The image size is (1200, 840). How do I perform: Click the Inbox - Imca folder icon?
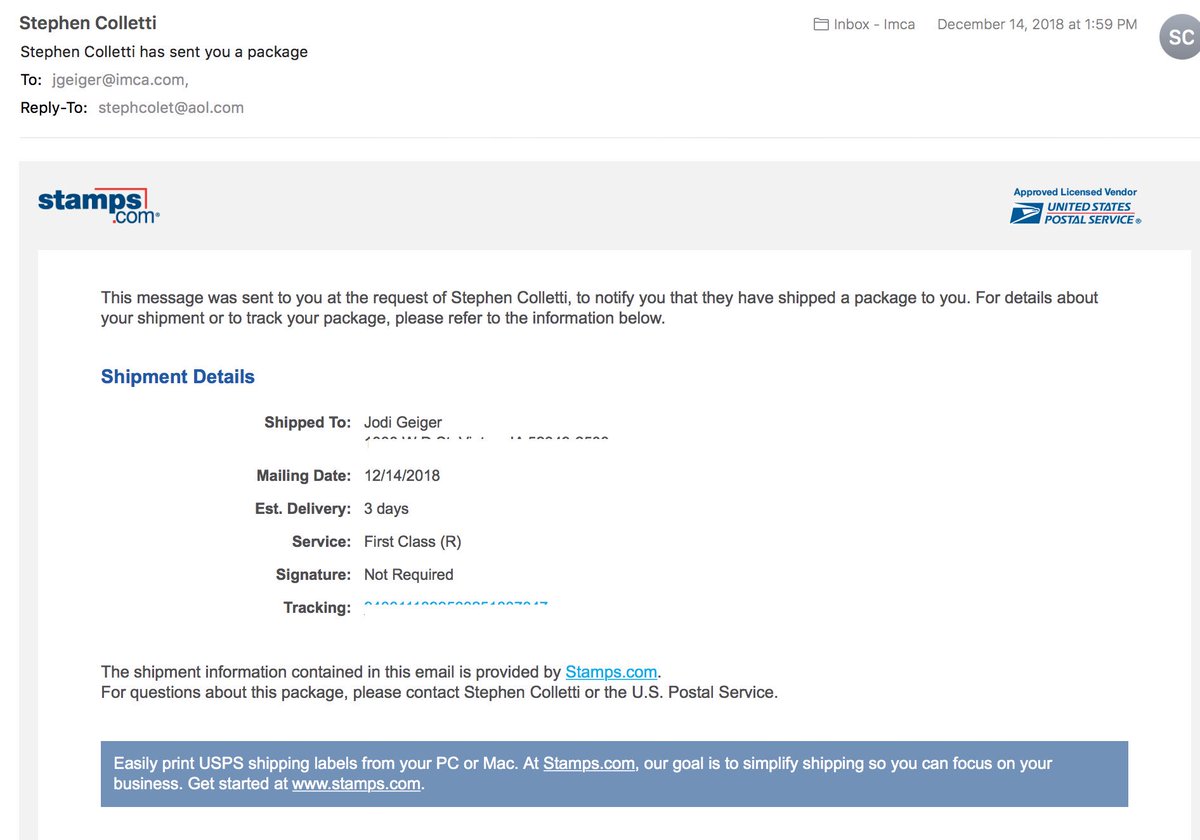point(821,24)
